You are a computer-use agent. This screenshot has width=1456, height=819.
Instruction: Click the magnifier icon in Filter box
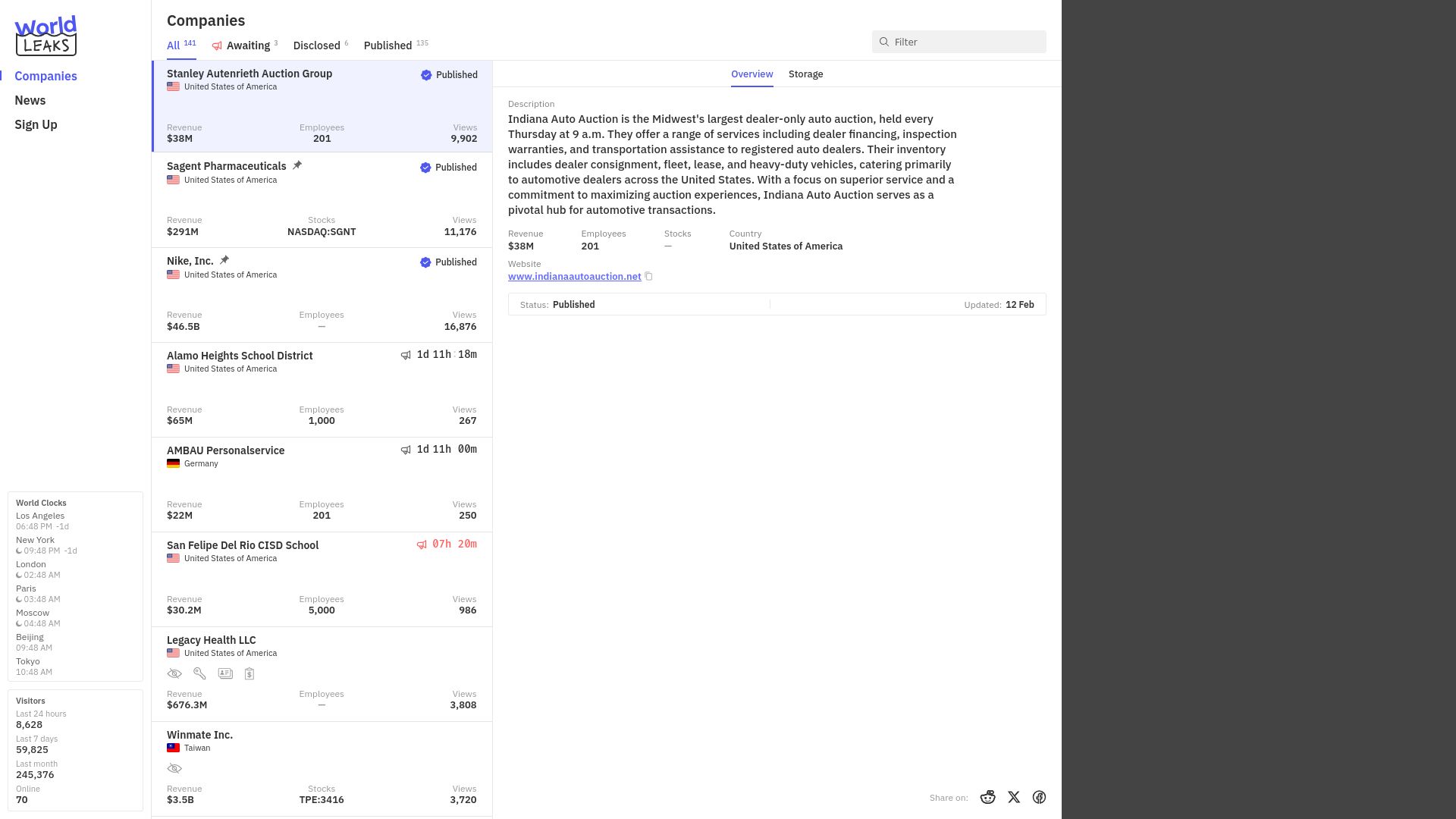click(x=883, y=42)
